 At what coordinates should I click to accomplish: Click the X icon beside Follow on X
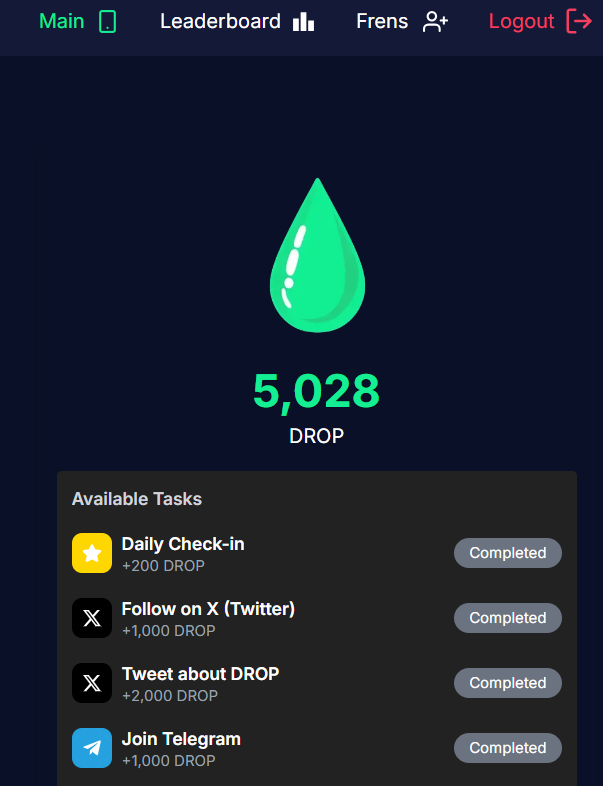[92, 618]
